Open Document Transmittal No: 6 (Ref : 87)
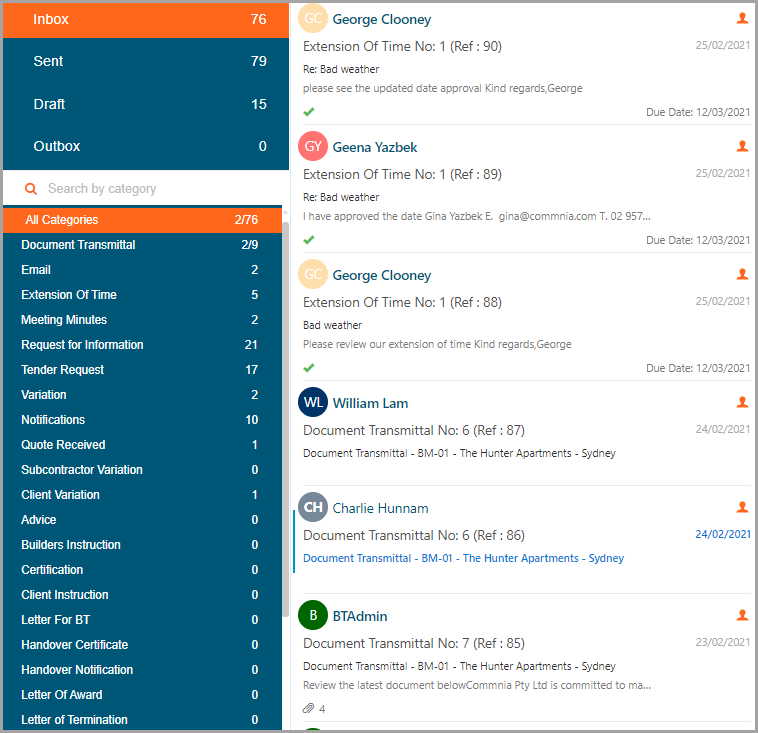 click(x=414, y=430)
